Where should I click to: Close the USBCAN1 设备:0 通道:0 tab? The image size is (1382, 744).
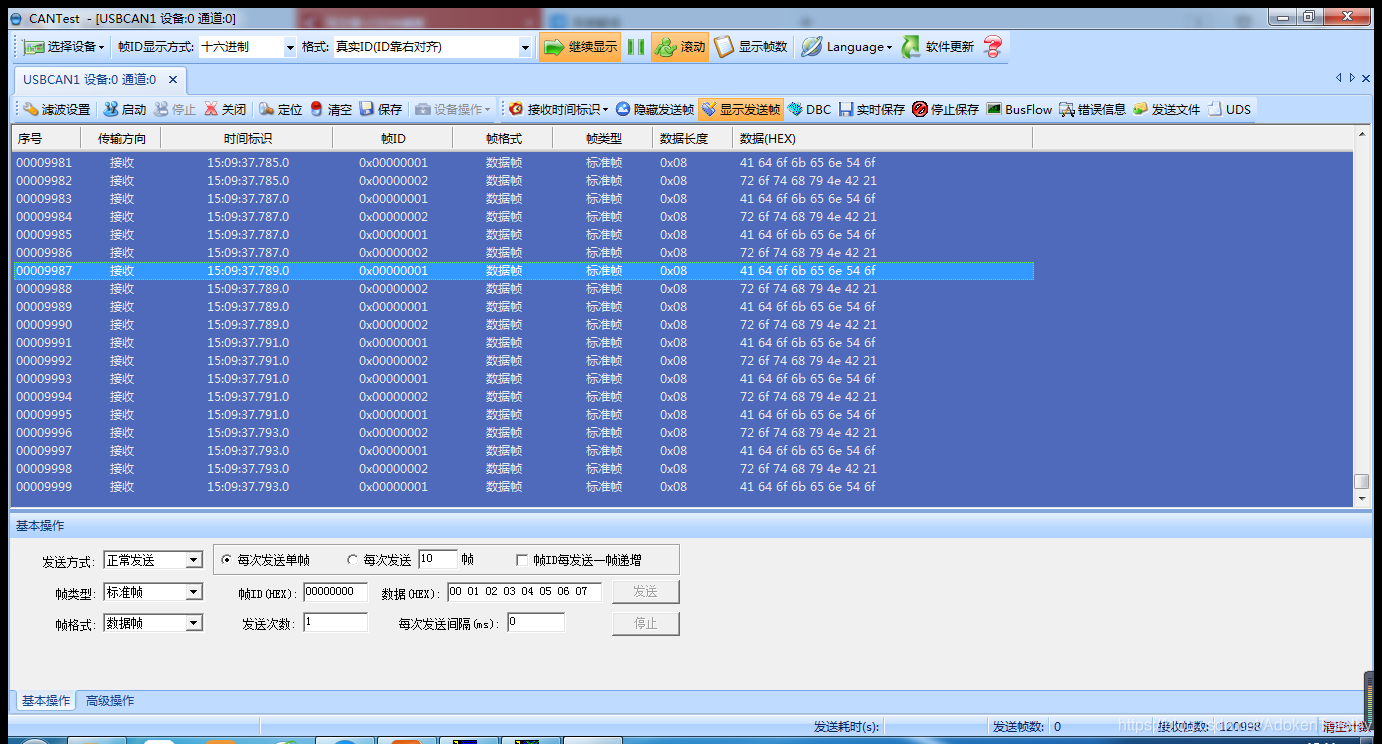click(173, 80)
